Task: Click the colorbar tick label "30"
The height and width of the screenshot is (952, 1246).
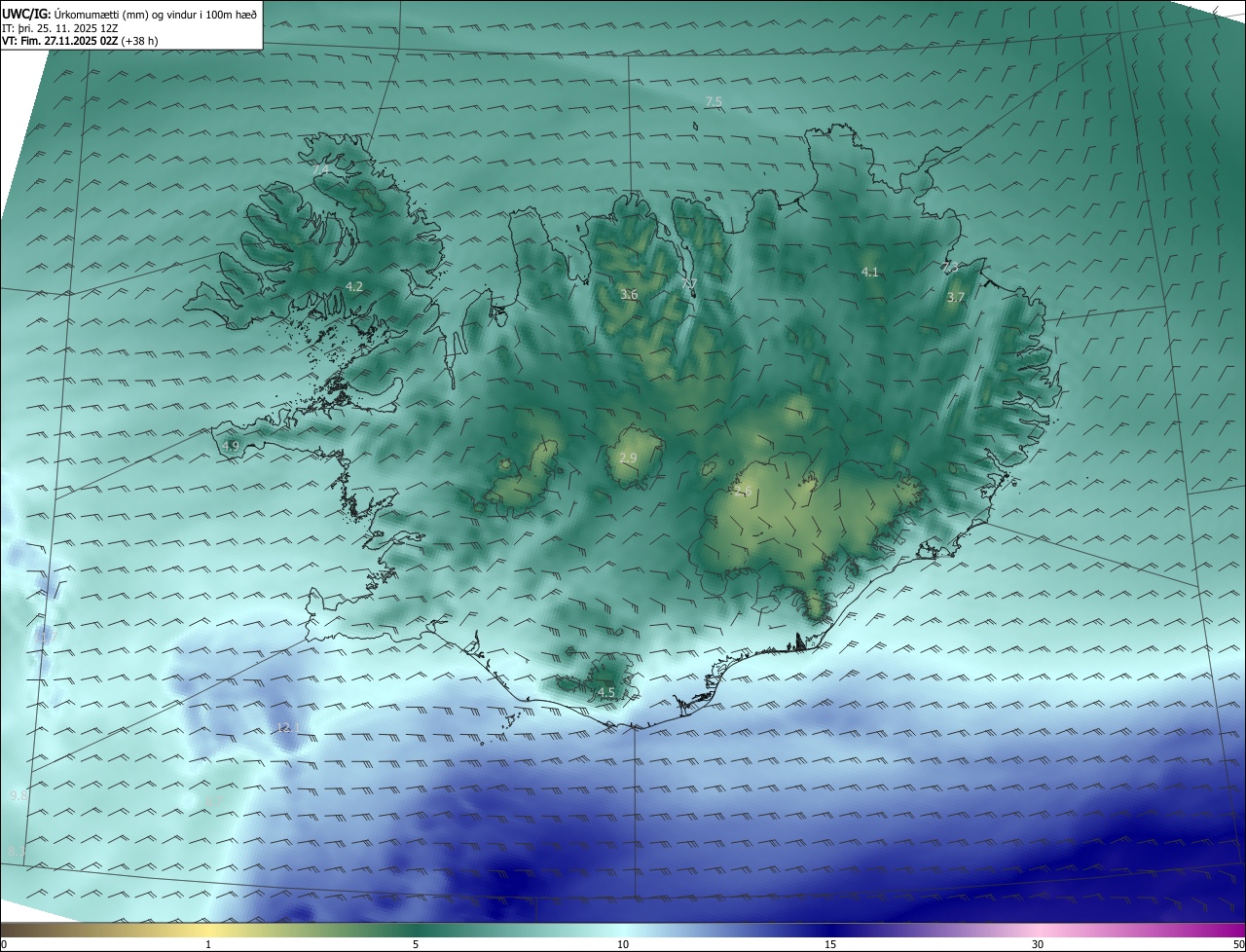Action: pos(1038,944)
